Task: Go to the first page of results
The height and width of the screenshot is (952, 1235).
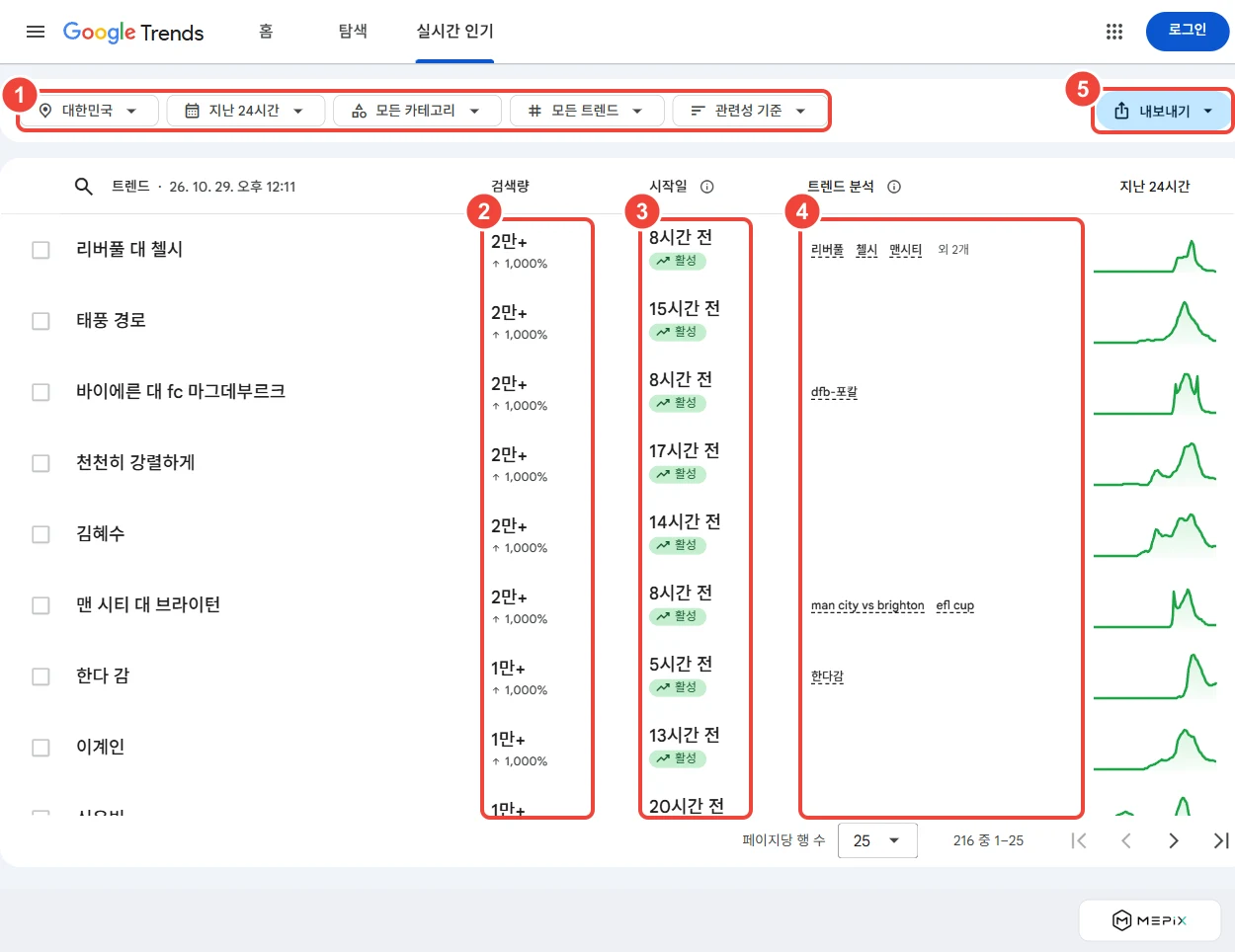Action: pyautogui.click(x=1079, y=840)
